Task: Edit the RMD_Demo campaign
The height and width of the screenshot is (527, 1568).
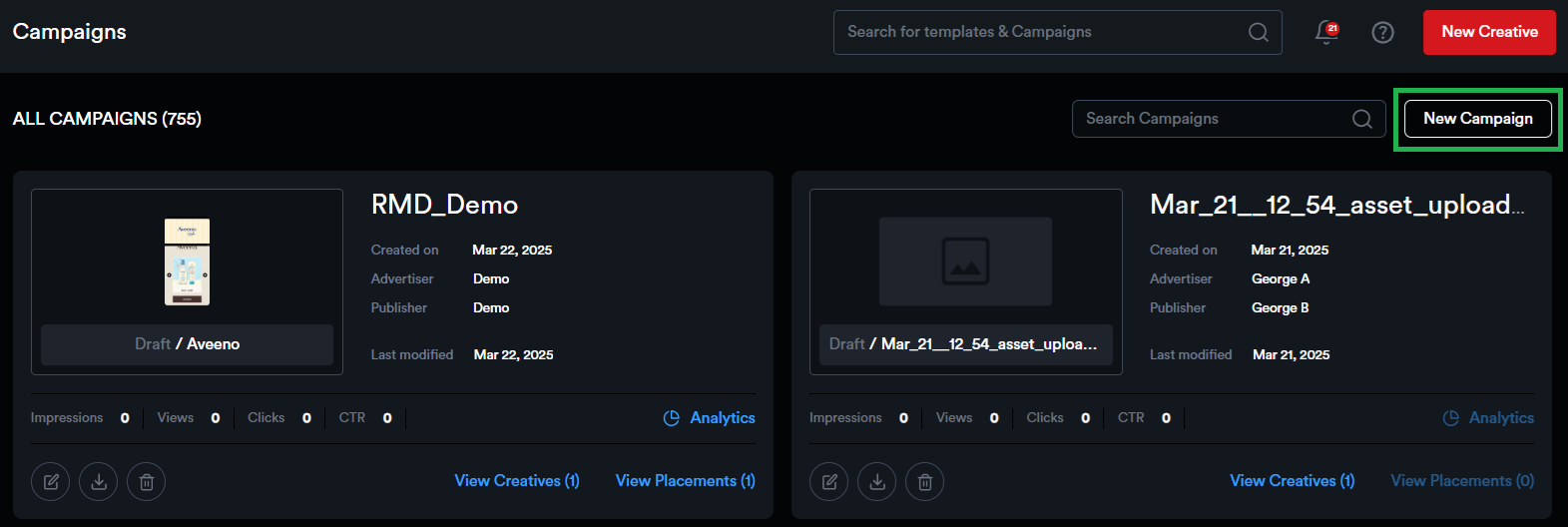Action: click(51, 482)
